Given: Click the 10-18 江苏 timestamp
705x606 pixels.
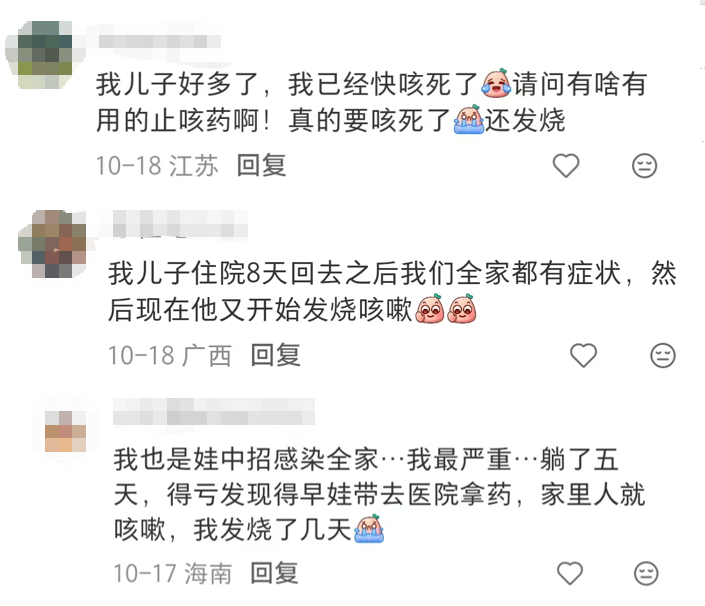Looking at the screenshot, I should pyautogui.click(x=157, y=165).
